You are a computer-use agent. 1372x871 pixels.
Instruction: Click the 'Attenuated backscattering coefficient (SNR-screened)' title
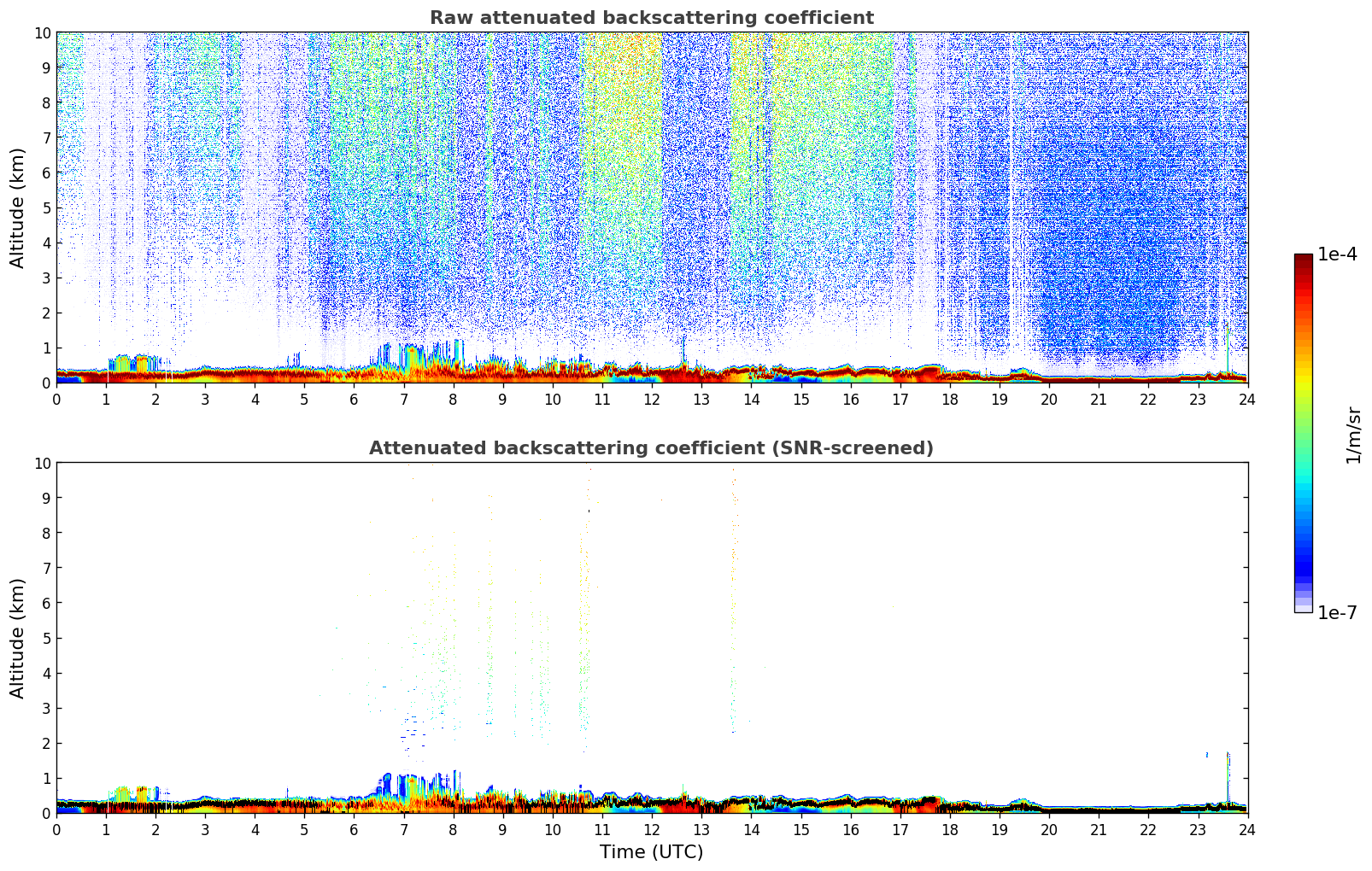coord(651,448)
